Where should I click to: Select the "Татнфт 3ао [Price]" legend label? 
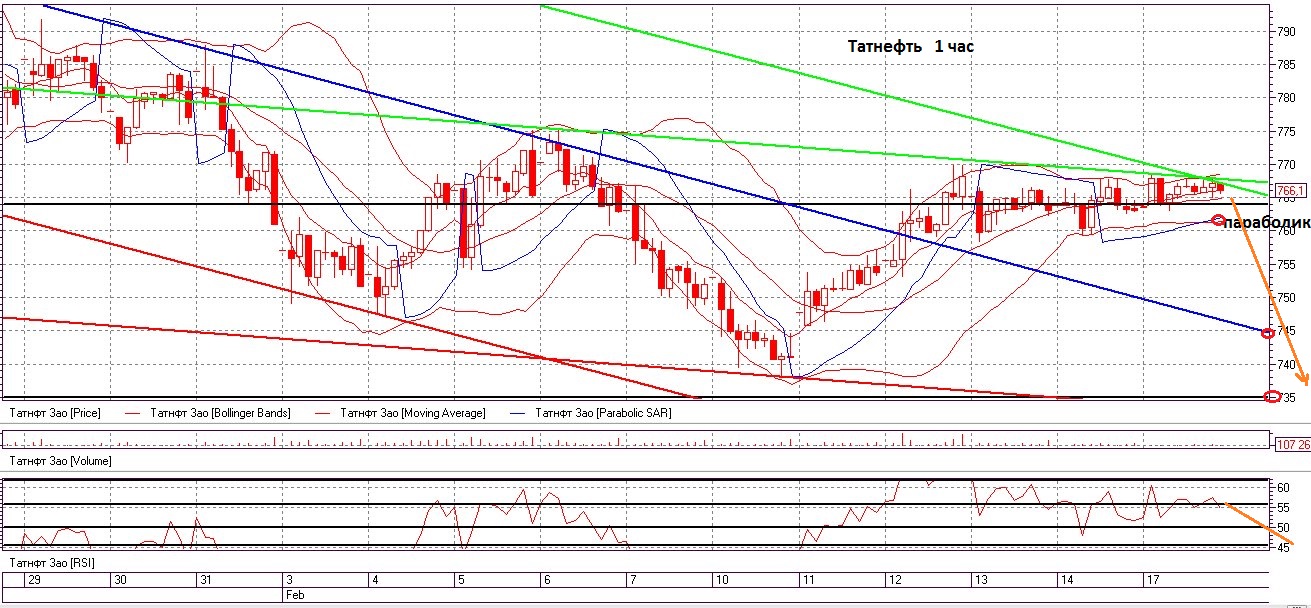[53, 412]
